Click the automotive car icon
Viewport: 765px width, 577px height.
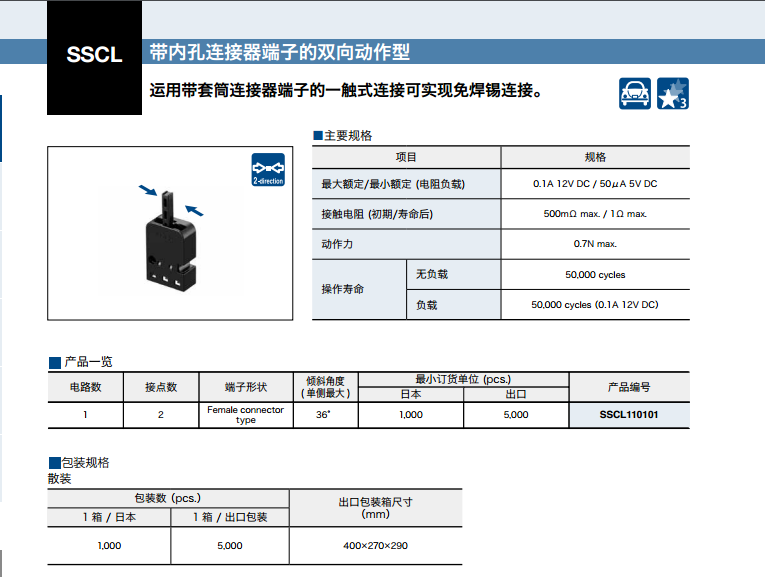pyautogui.click(x=634, y=93)
